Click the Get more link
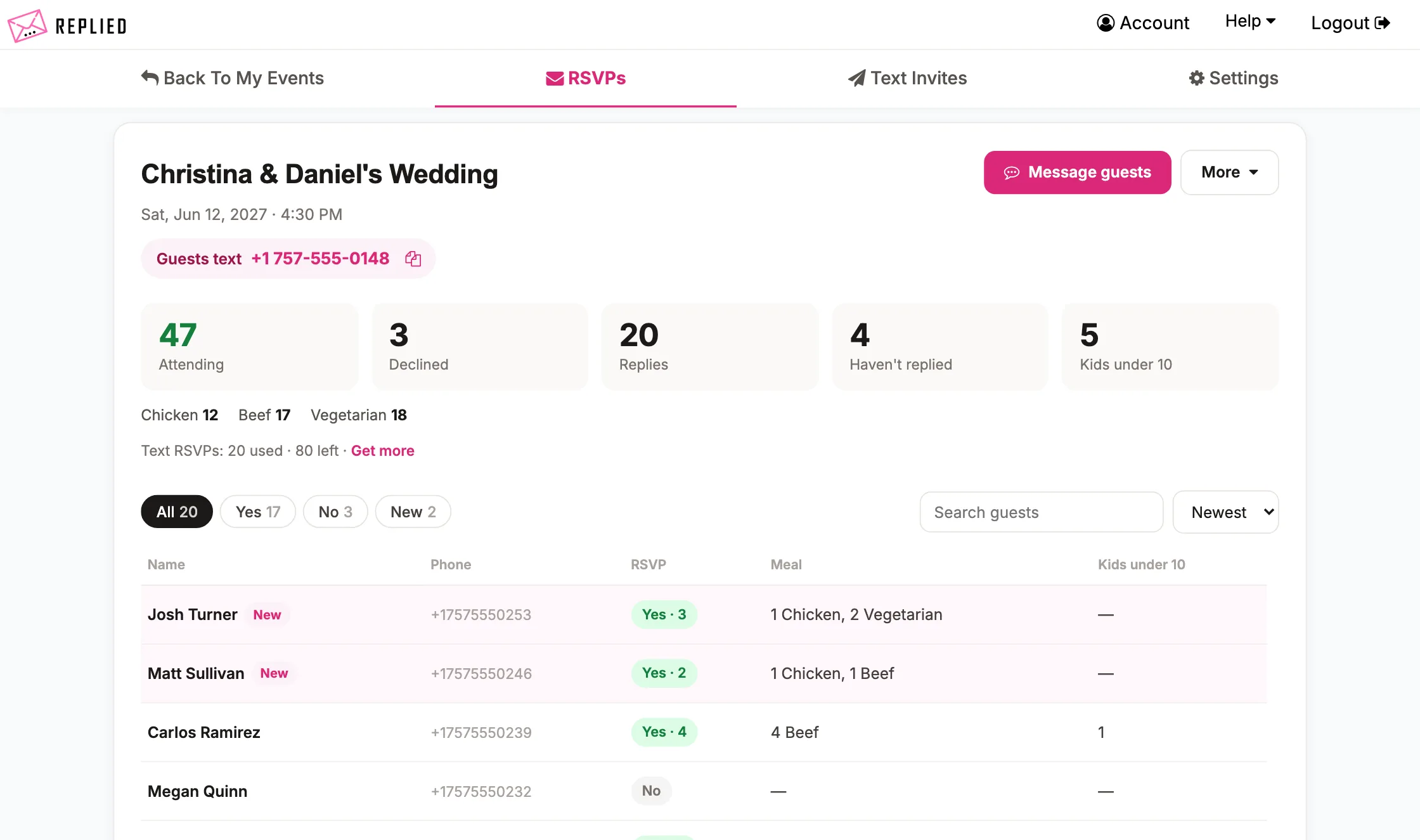Image resolution: width=1420 pixels, height=840 pixels. point(383,451)
